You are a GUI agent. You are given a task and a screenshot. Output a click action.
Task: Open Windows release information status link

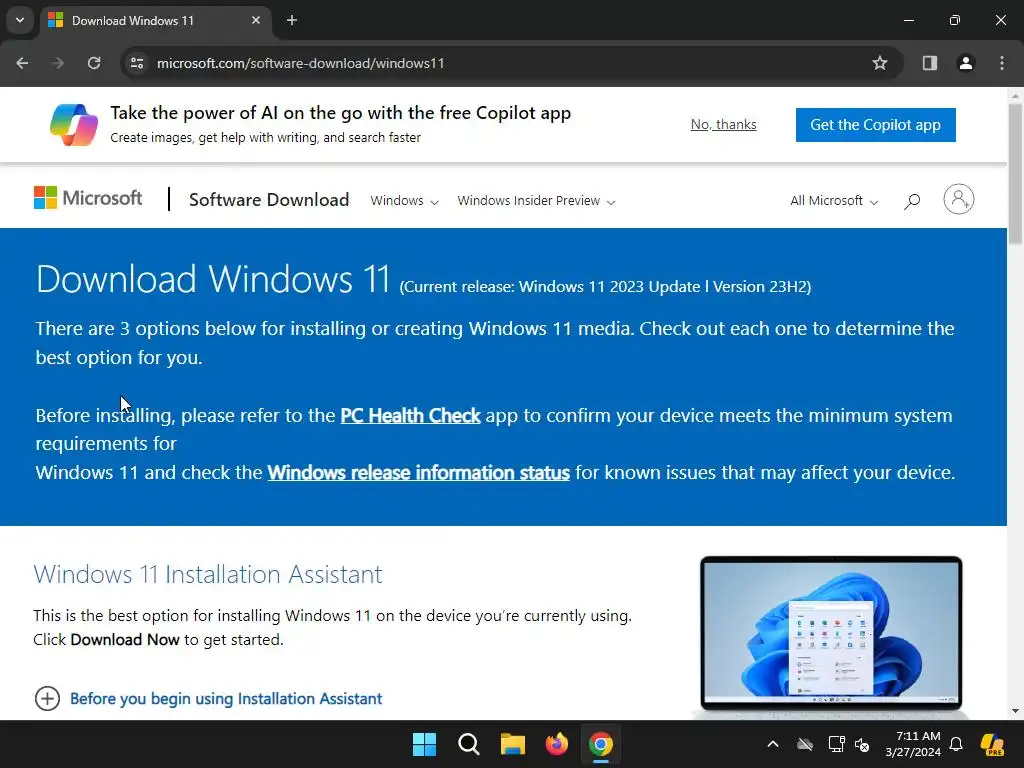coord(419,472)
